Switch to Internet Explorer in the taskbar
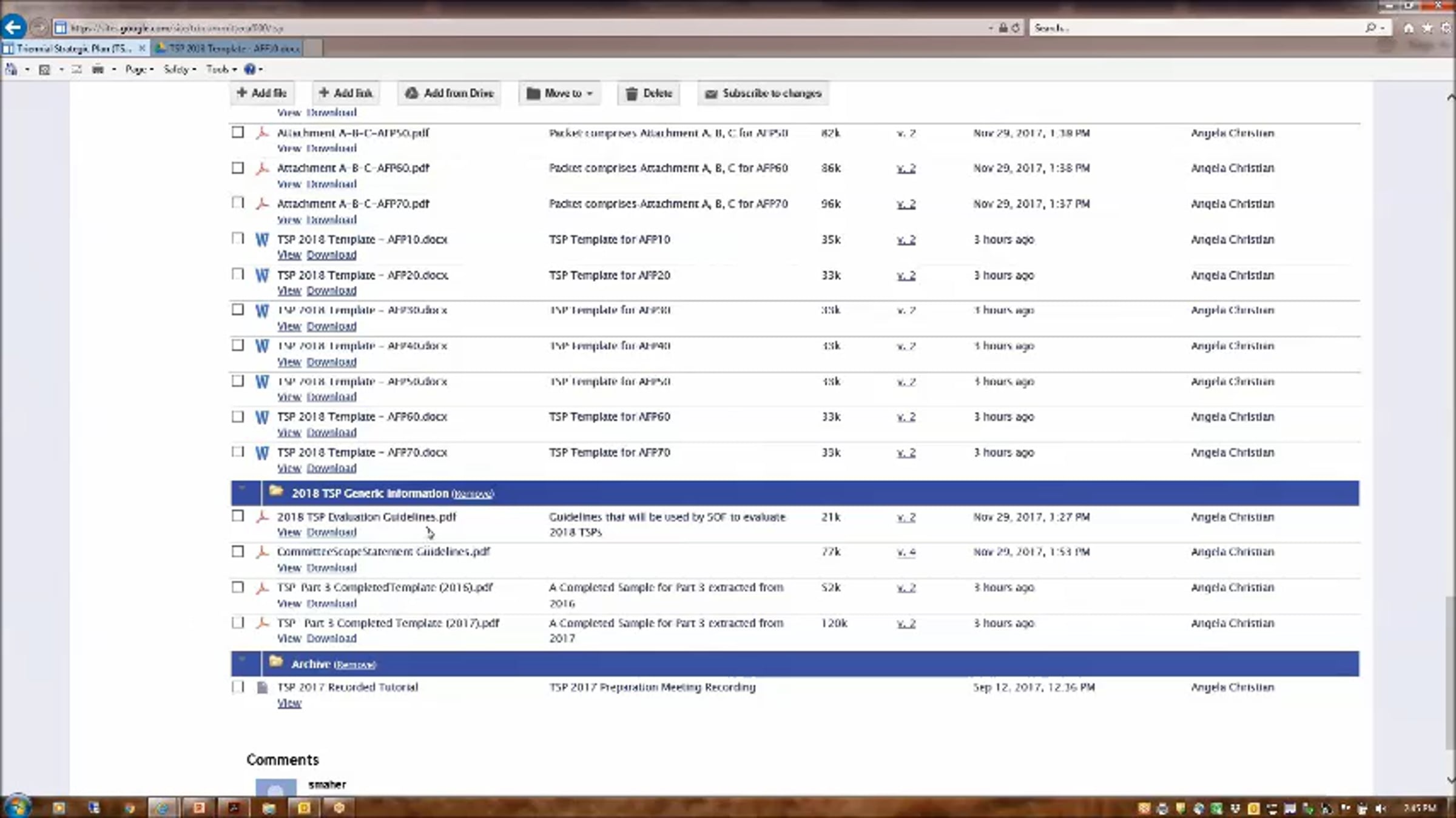The height and width of the screenshot is (818, 1456). coord(163,808)
